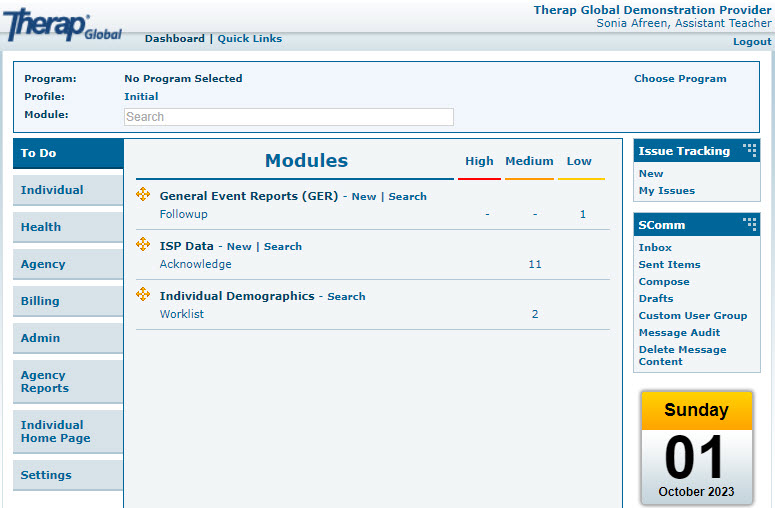The height and width of the screenshot is (508, 775).
Task: Click the move icon beside Individual Demographics
Action: point(143,294)
